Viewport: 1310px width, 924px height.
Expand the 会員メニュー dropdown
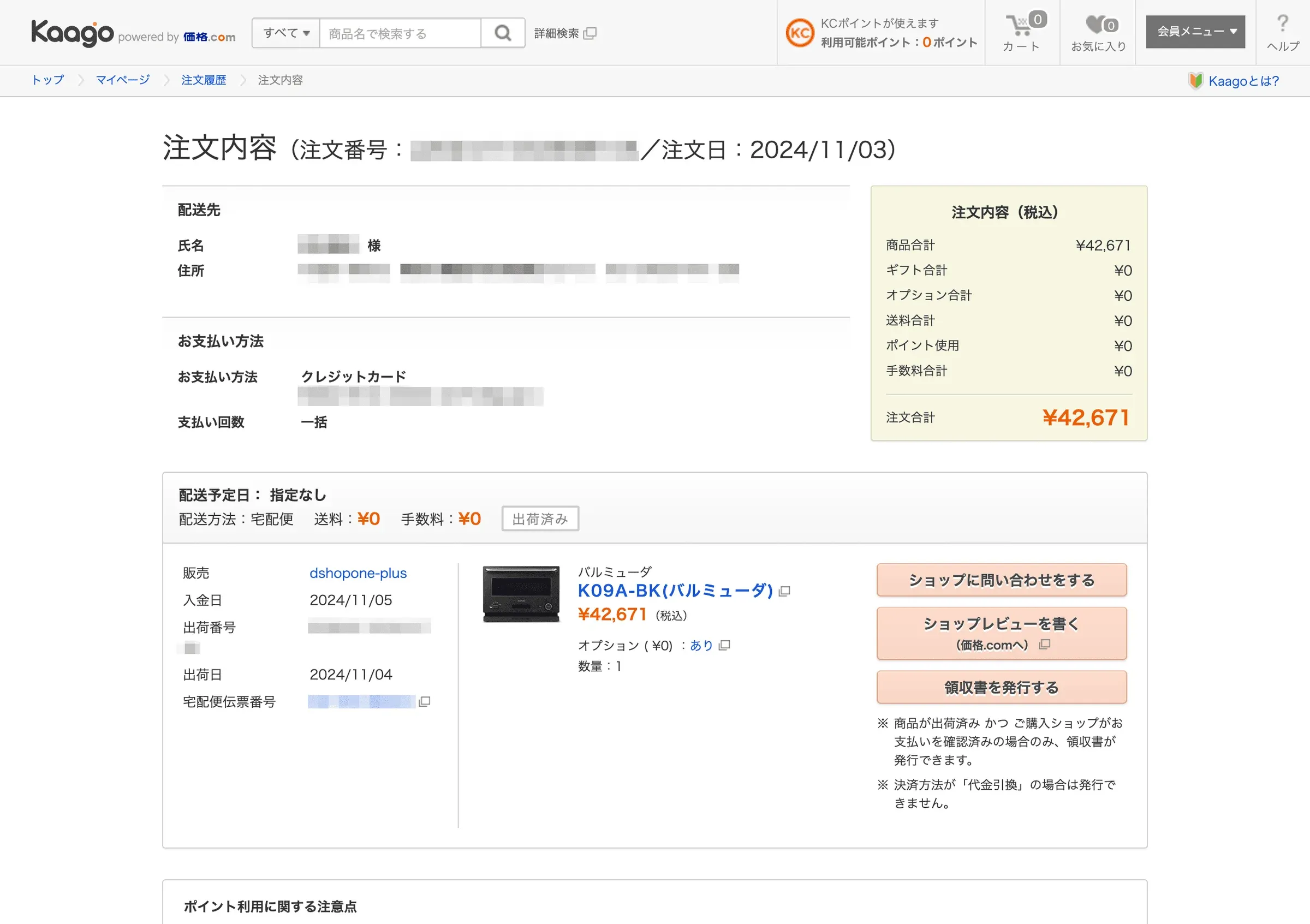(x=1195, y=32)
